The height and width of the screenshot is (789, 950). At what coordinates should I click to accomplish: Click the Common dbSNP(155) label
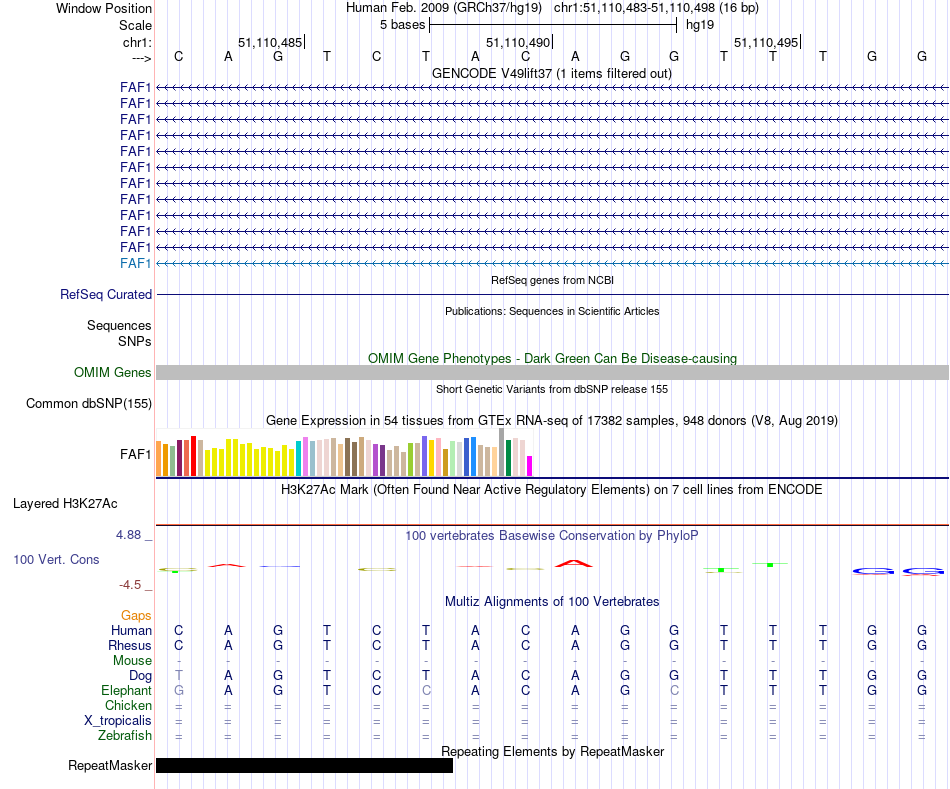click(88, 404)
